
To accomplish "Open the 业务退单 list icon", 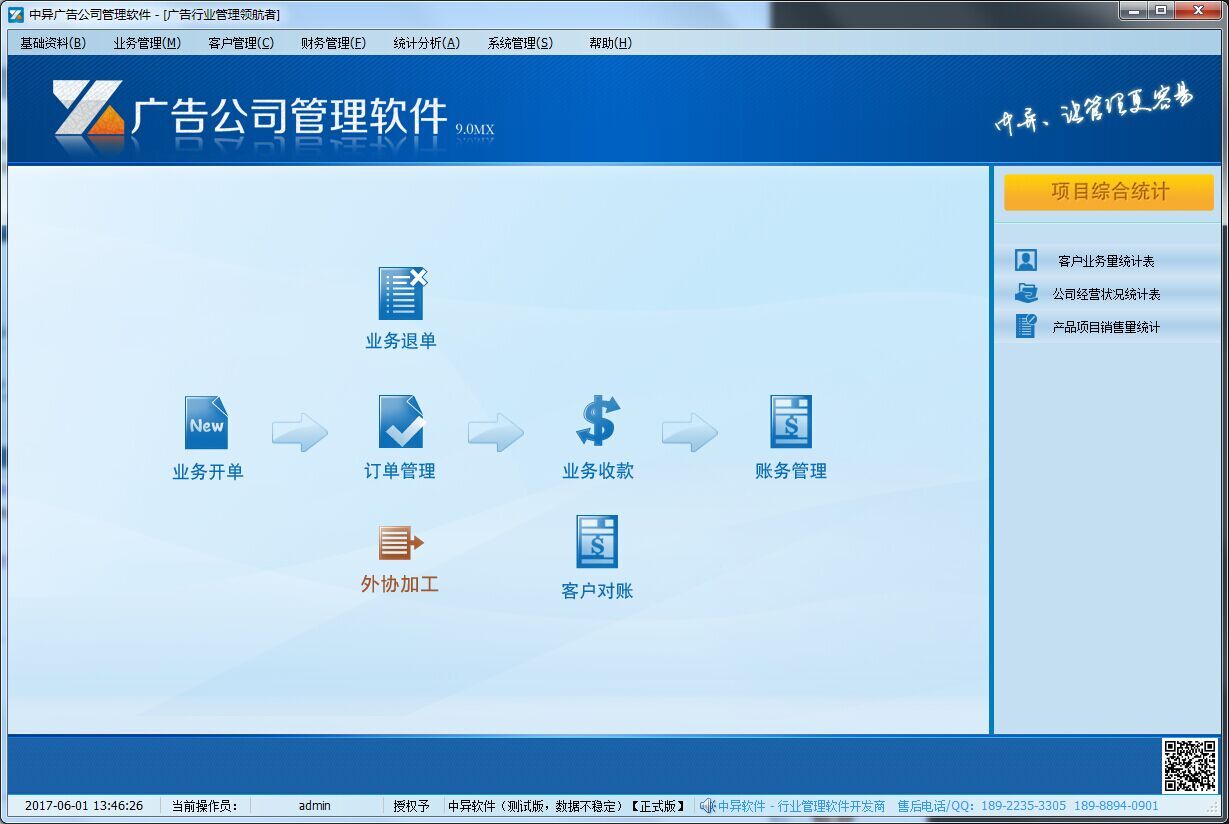I will point(402,293).
